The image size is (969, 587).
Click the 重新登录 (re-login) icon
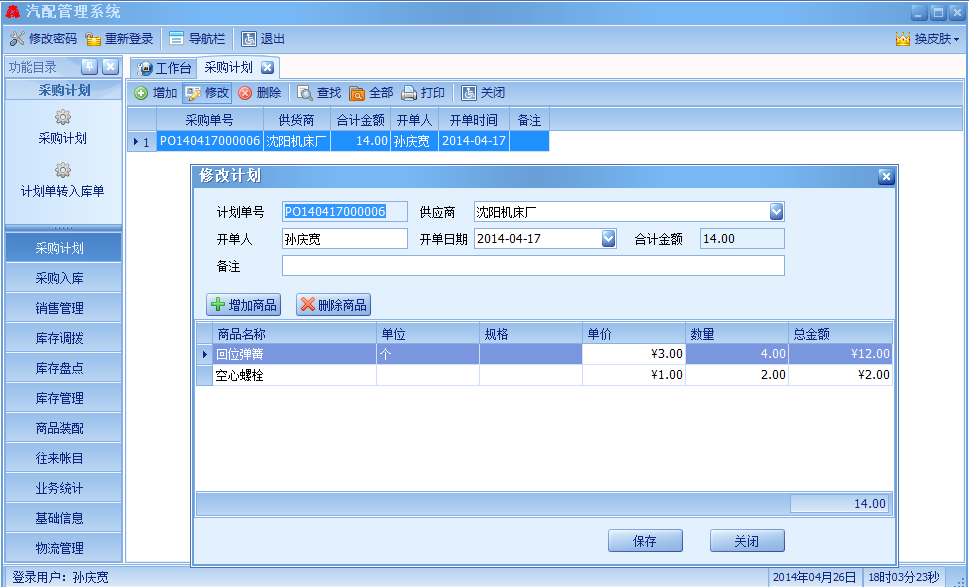pyautogui.click(x=93, y=39)
